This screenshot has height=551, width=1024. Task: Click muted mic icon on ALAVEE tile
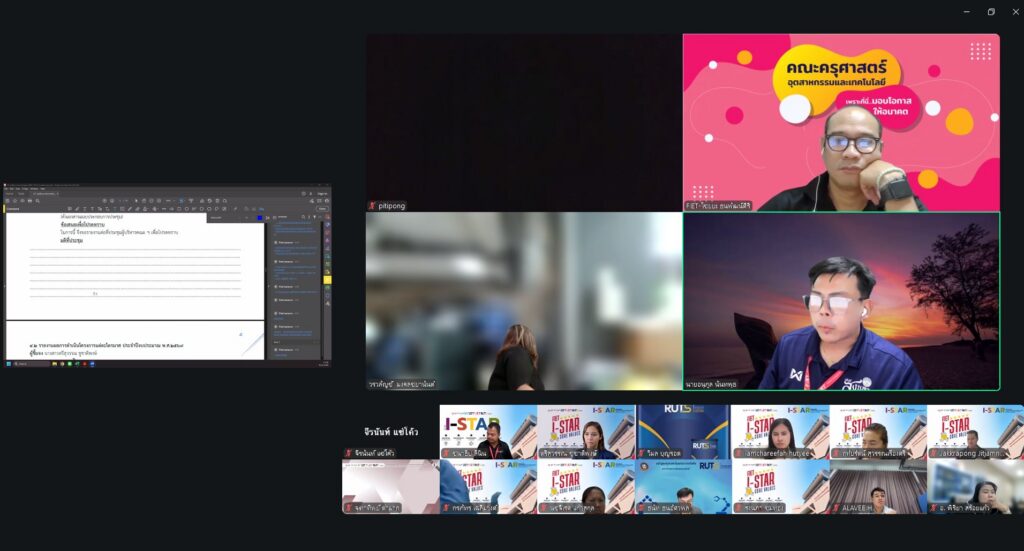[836, 507]
